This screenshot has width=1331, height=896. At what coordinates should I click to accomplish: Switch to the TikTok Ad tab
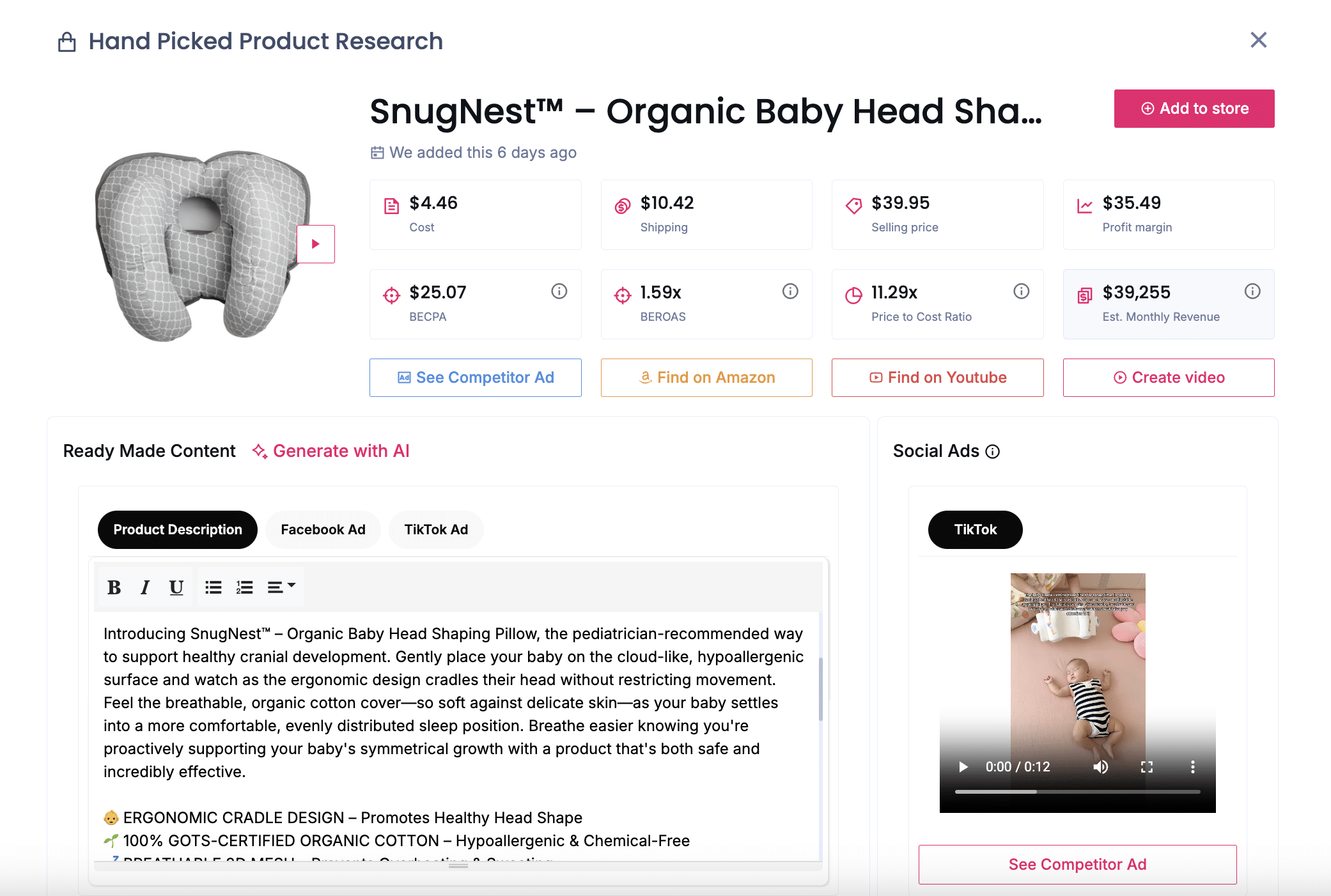pyautogui.click(x=436, y=530)
